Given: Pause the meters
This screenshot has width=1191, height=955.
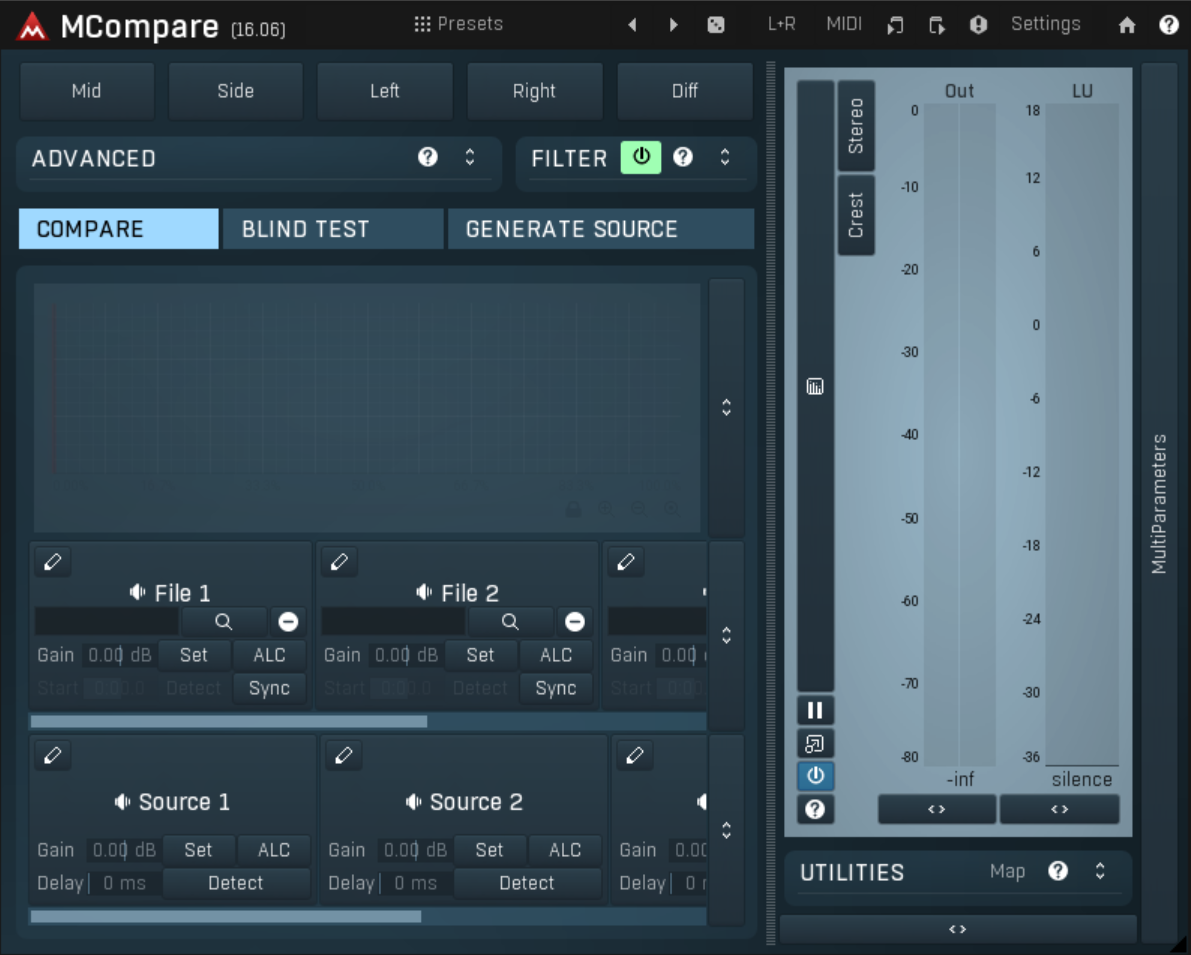Looking at the screenshot, I should pos(815,710).
